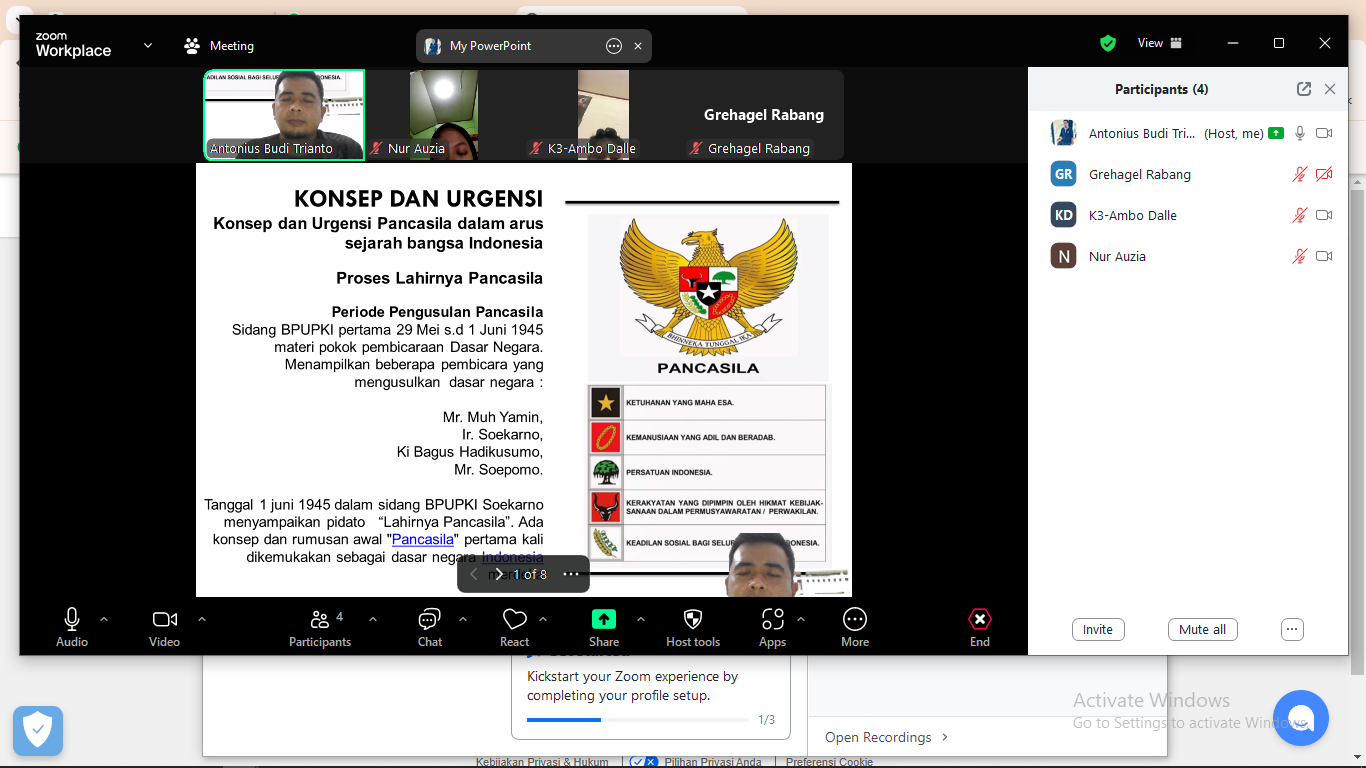End the meeting with the End button
Viewport: 1366px width, 768px height.
point(980,628)
